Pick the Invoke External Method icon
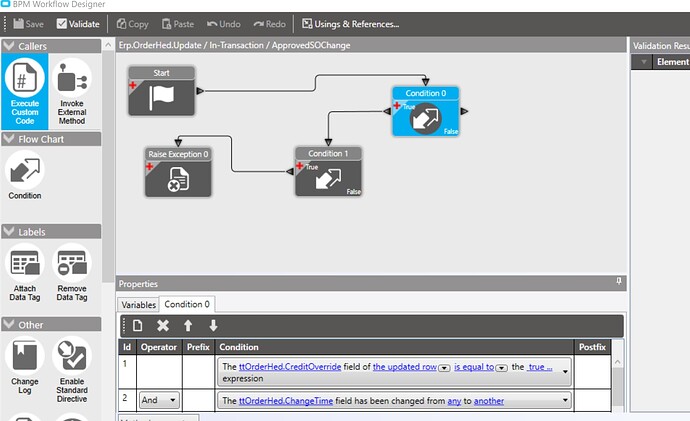The height and width of the screenshot is (421, 690). (x=72, y=91)
